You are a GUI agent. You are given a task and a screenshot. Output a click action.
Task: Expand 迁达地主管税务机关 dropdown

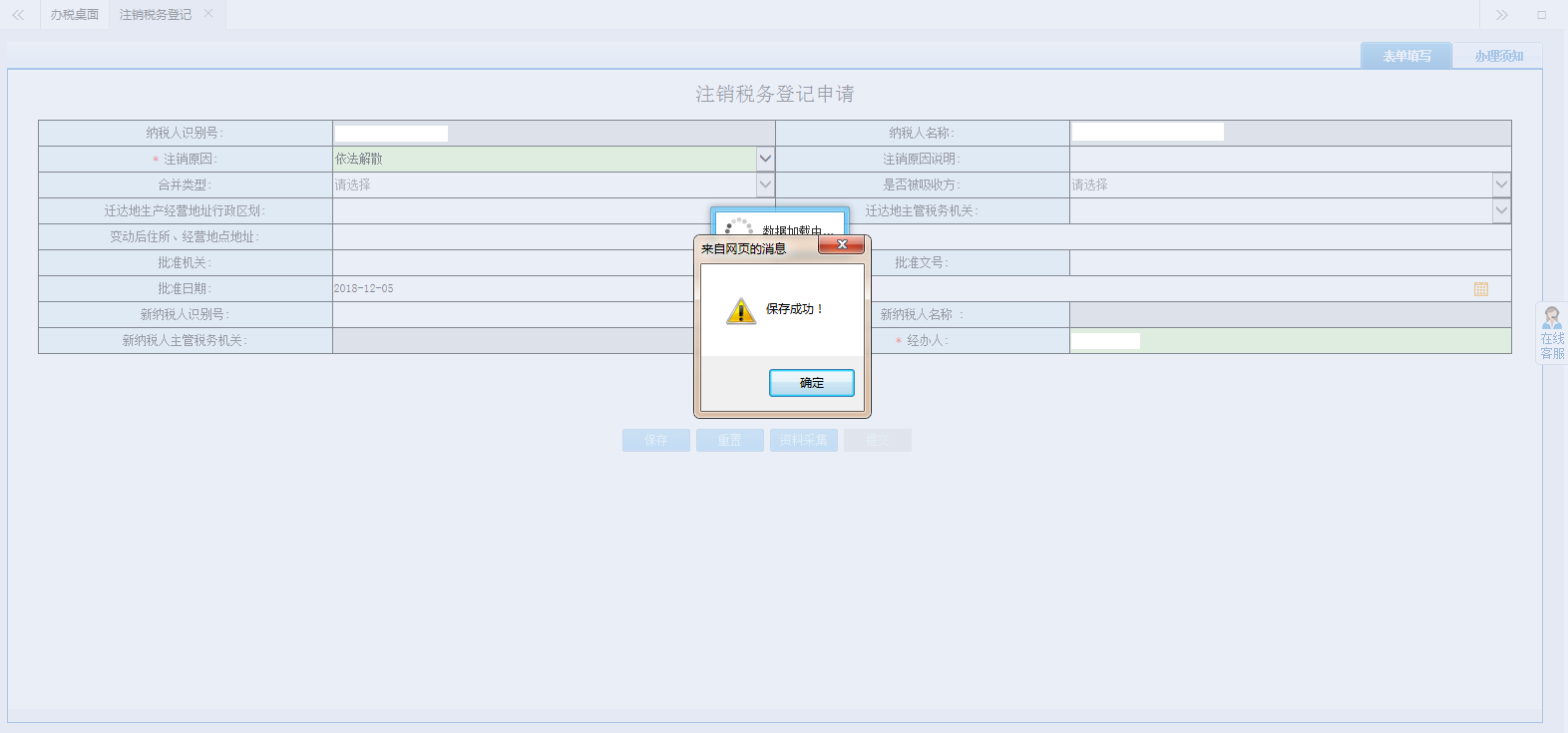pyautogui.click(x=1501, y=210)
